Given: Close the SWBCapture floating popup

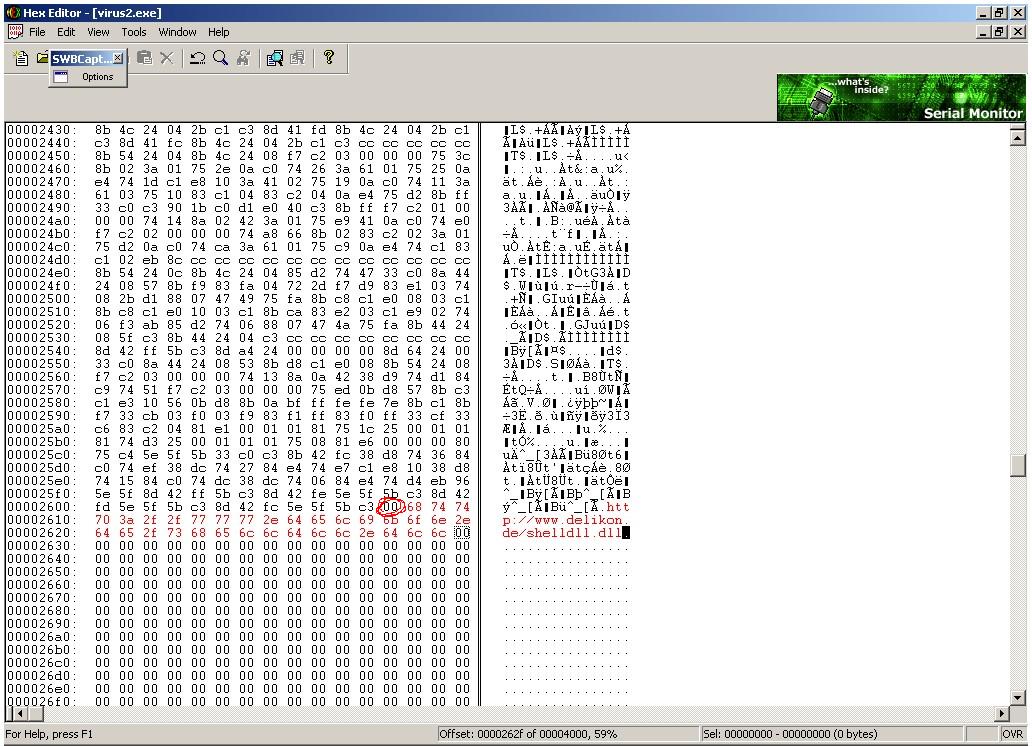Looking at the screenshot, I should coord(118,58).
